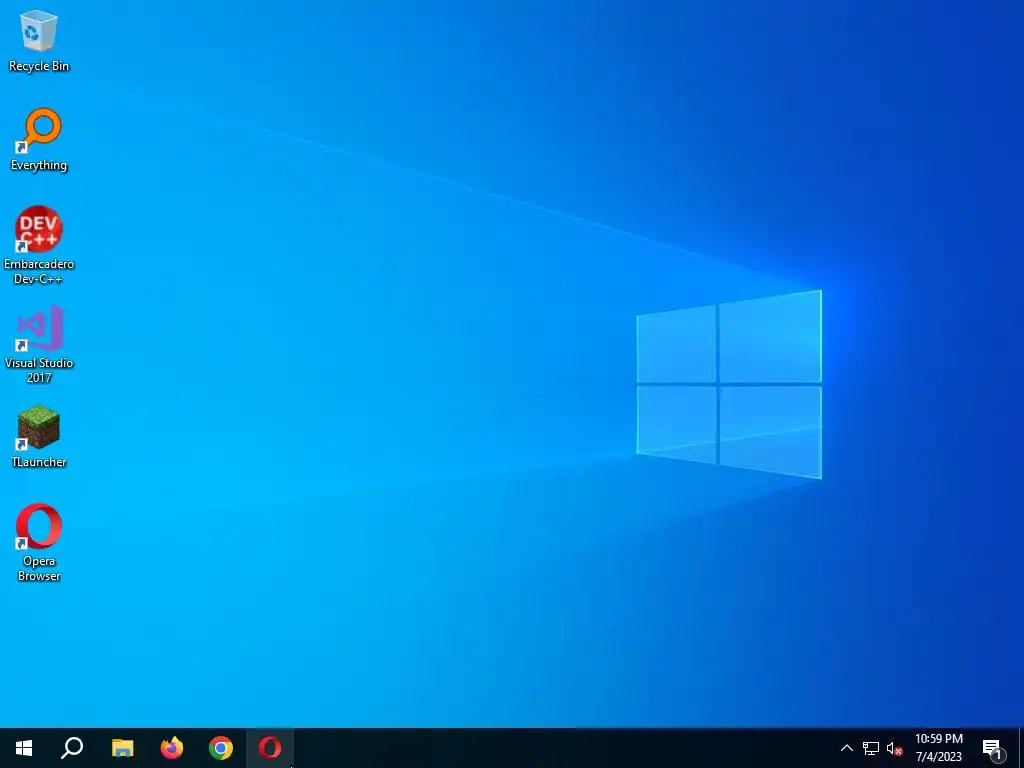Image resolution: width=1024 pixels, height=768 pixels.
Task: Click the 'Opera Browser' label text
Action: (x=39, y=568)
